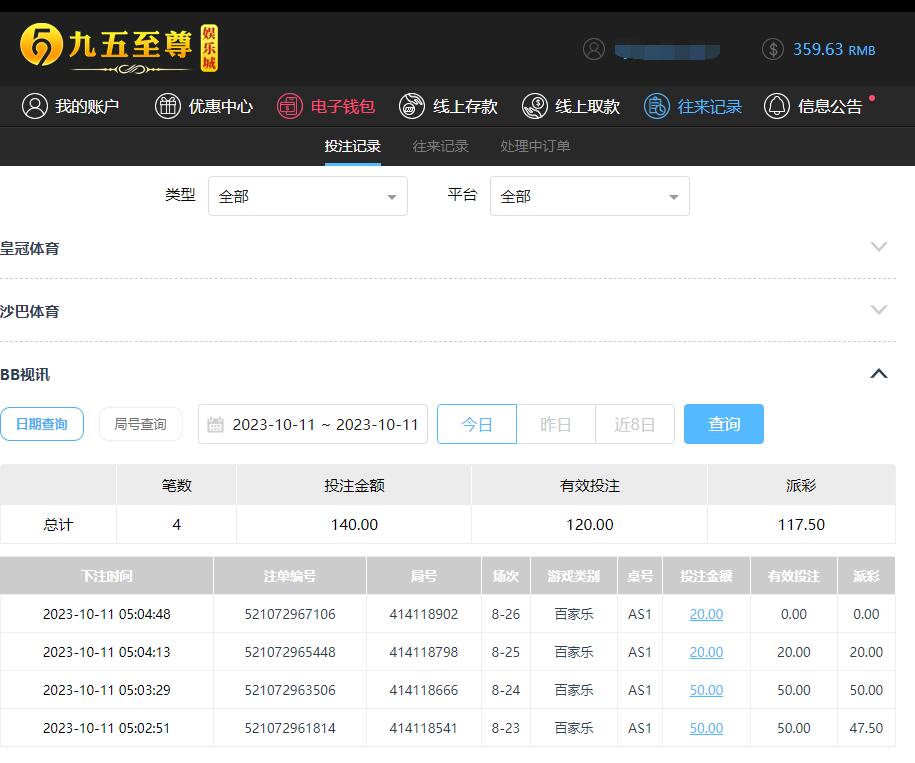Image resolution: width=915 pixels, height=763 pixels.
Task: Click total 有效投注 value 120.00
Action: point(589,524)
